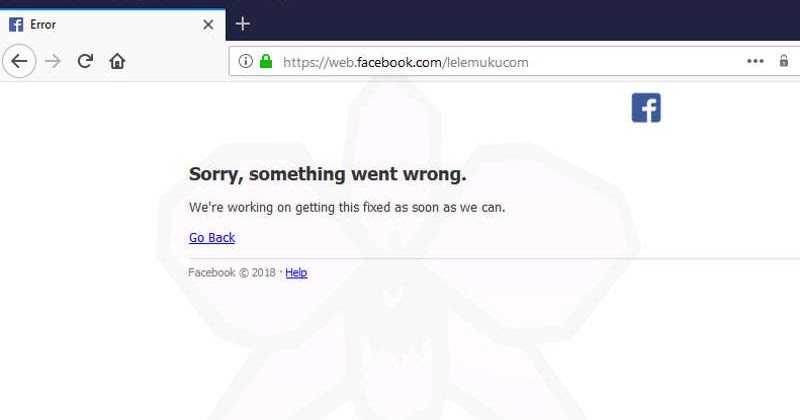Click the gray lock icon in the address bar
Image resolution: width=800 pixels, height=420 pixels.
(x=784, y=61)
